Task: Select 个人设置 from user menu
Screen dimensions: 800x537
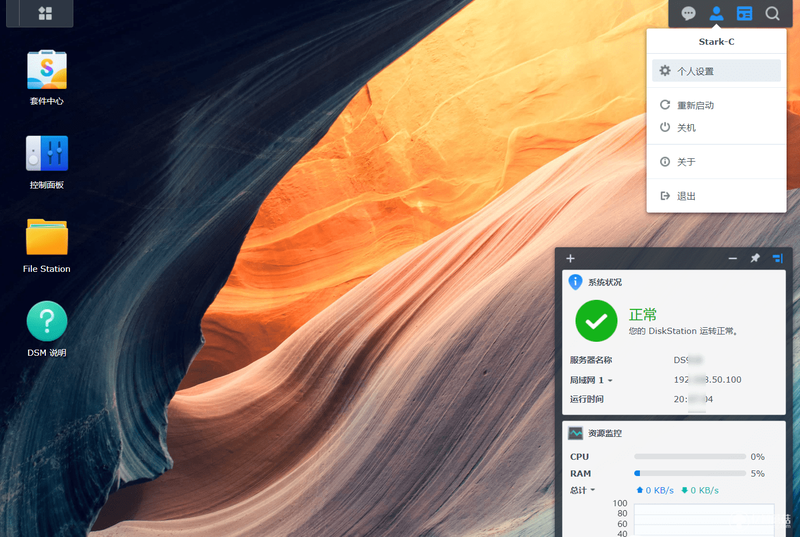Action: (x=716, y=71)
